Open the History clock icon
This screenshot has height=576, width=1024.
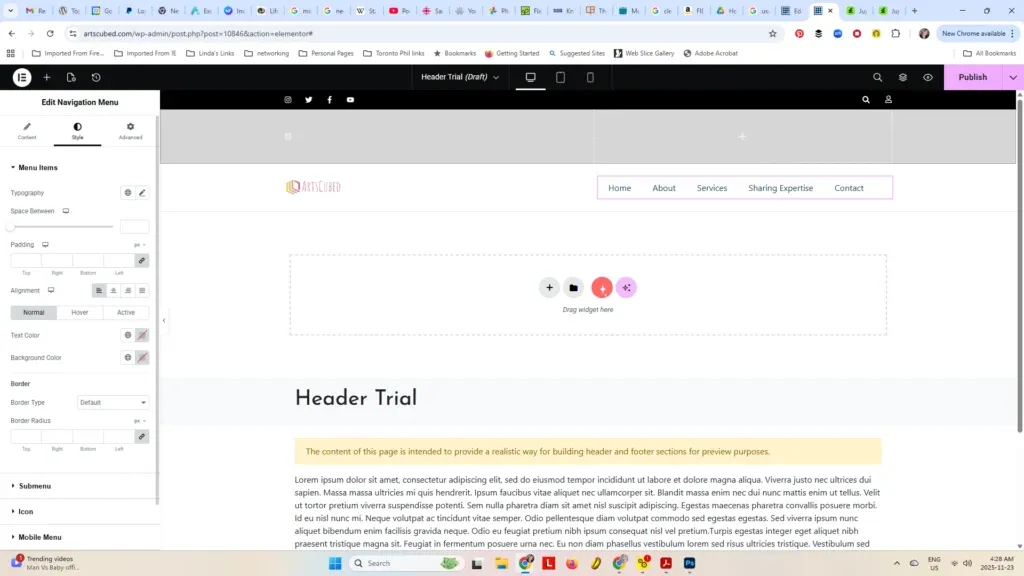pyautogui.click(x=96, y=77)
